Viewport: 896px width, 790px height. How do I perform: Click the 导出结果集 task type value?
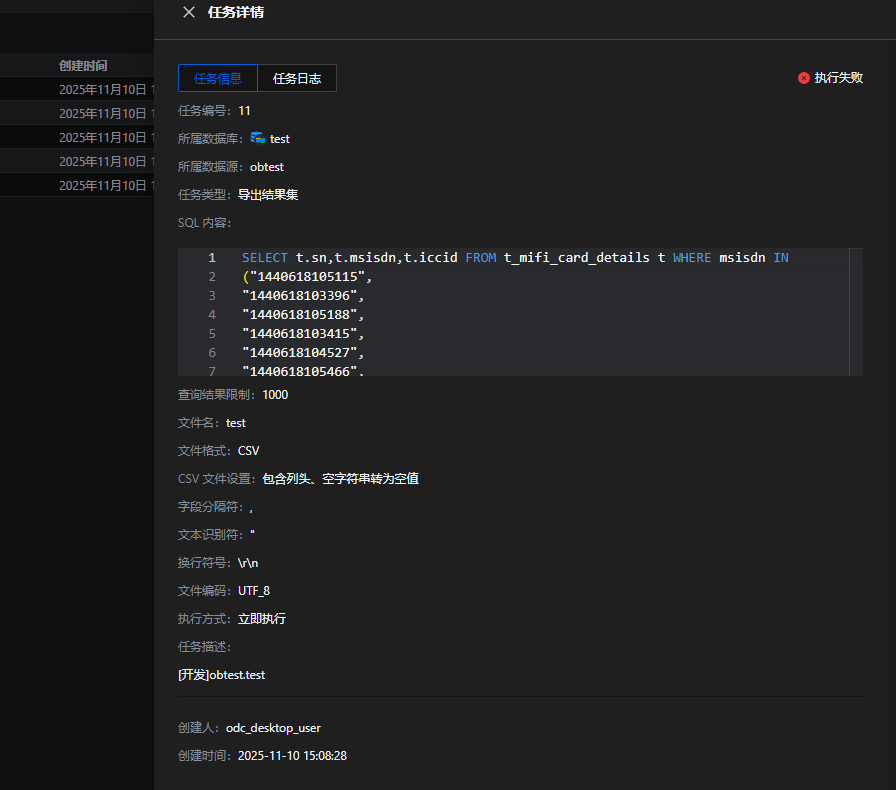click(x=268, y=195)
